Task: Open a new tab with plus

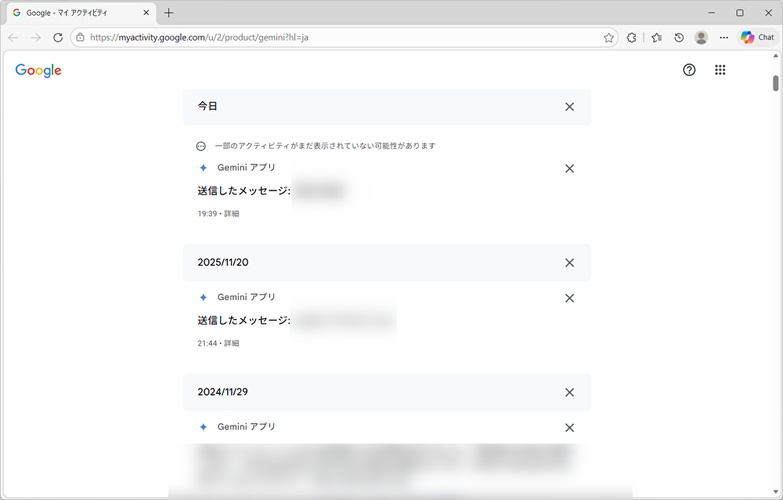Action: pyautogui.click(x=169, y=13)
